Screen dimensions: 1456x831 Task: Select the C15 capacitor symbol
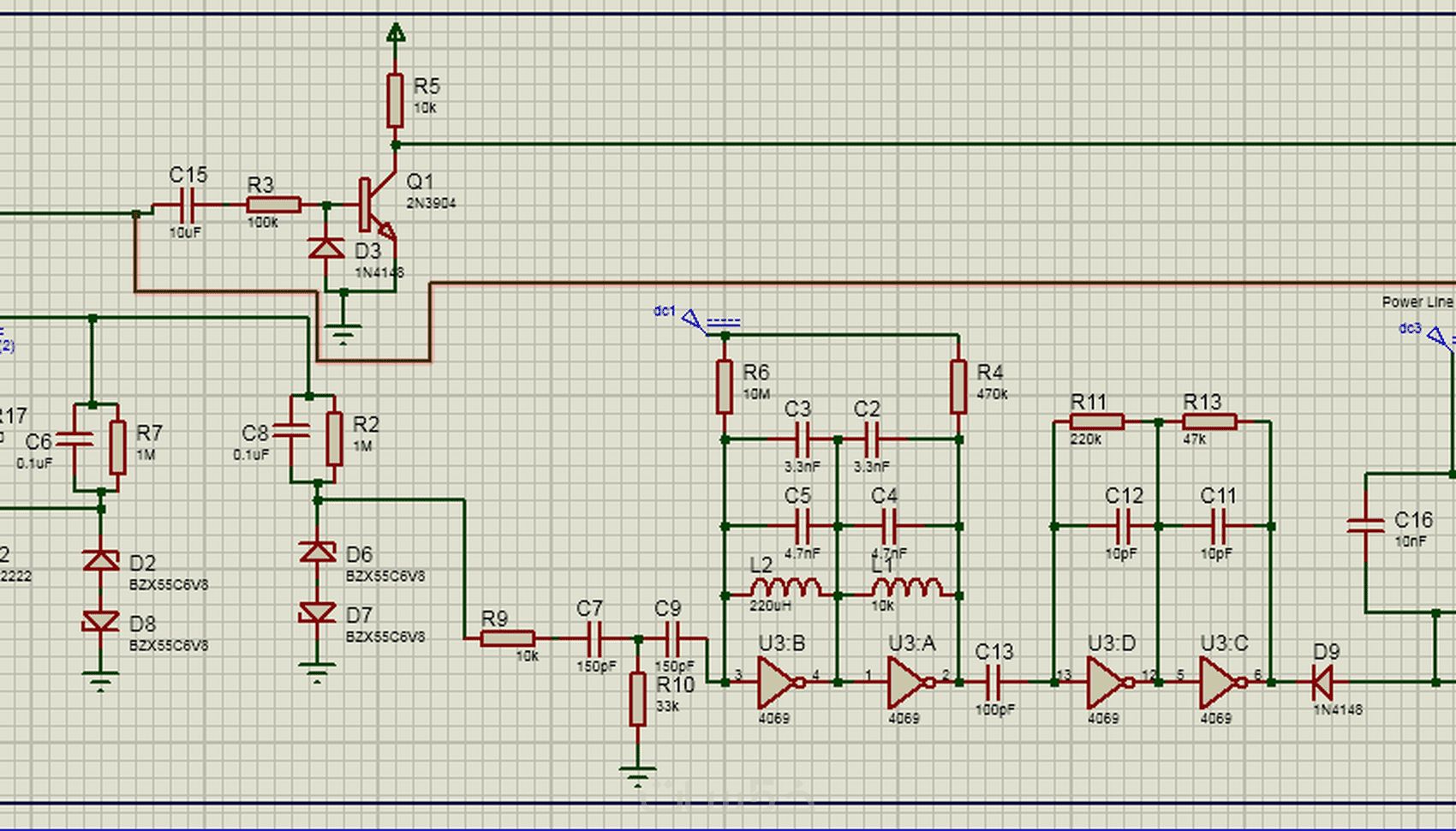[188, 206]
